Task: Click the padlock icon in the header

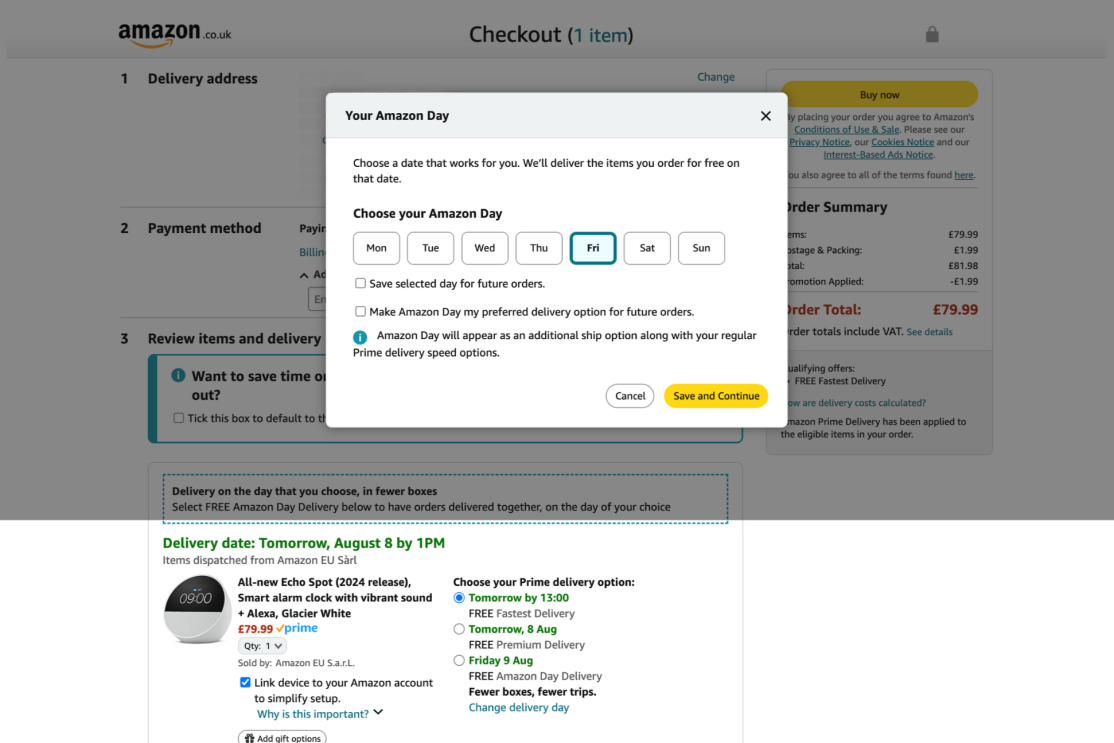Action: click(x=931, y=33)
